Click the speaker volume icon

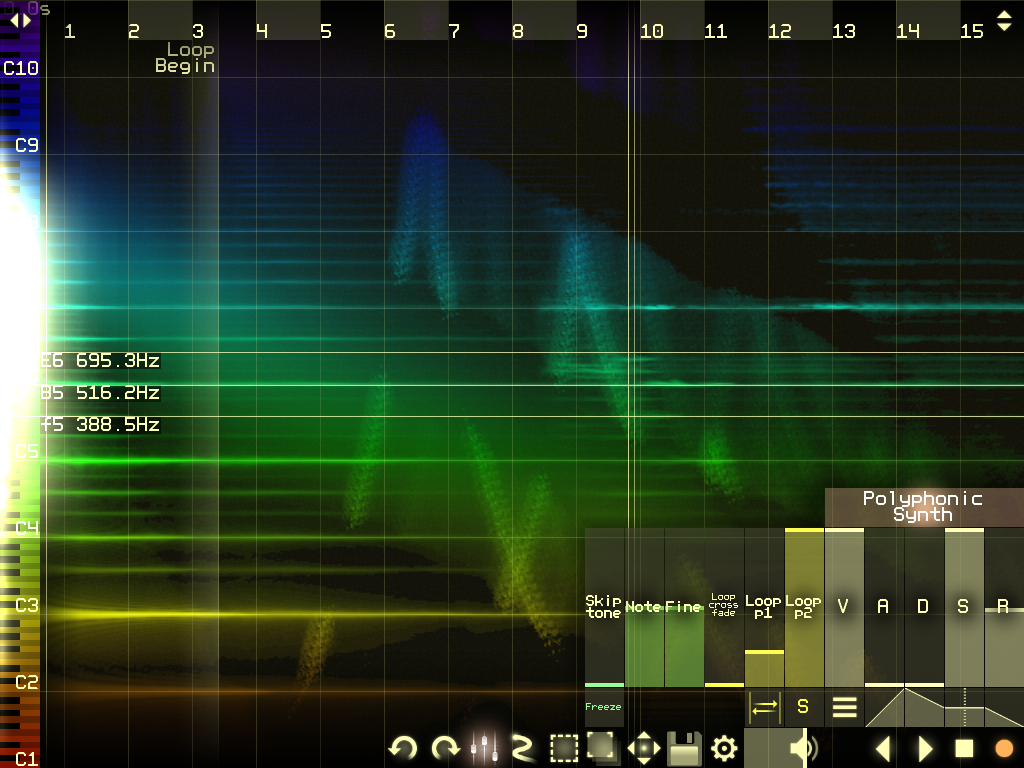click(803, 748)
